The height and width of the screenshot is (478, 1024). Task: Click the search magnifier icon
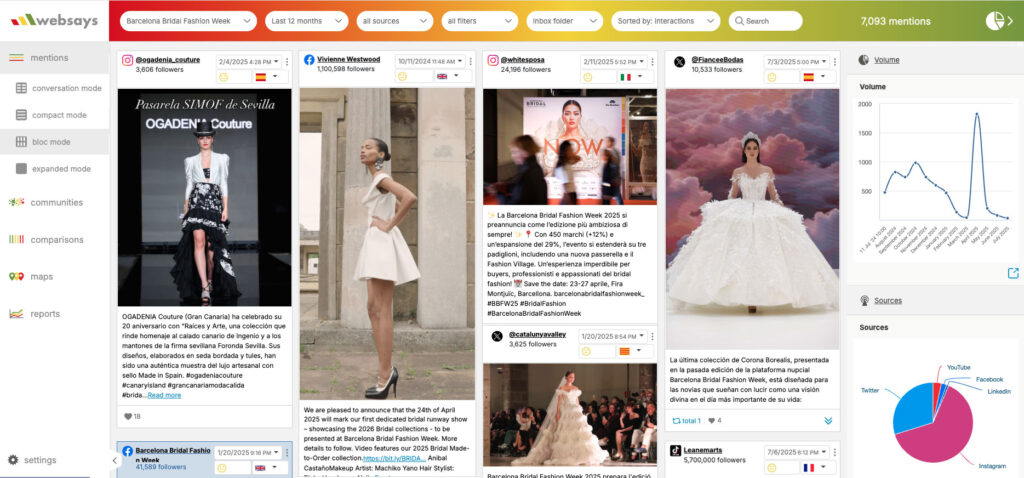coord(739,21)
